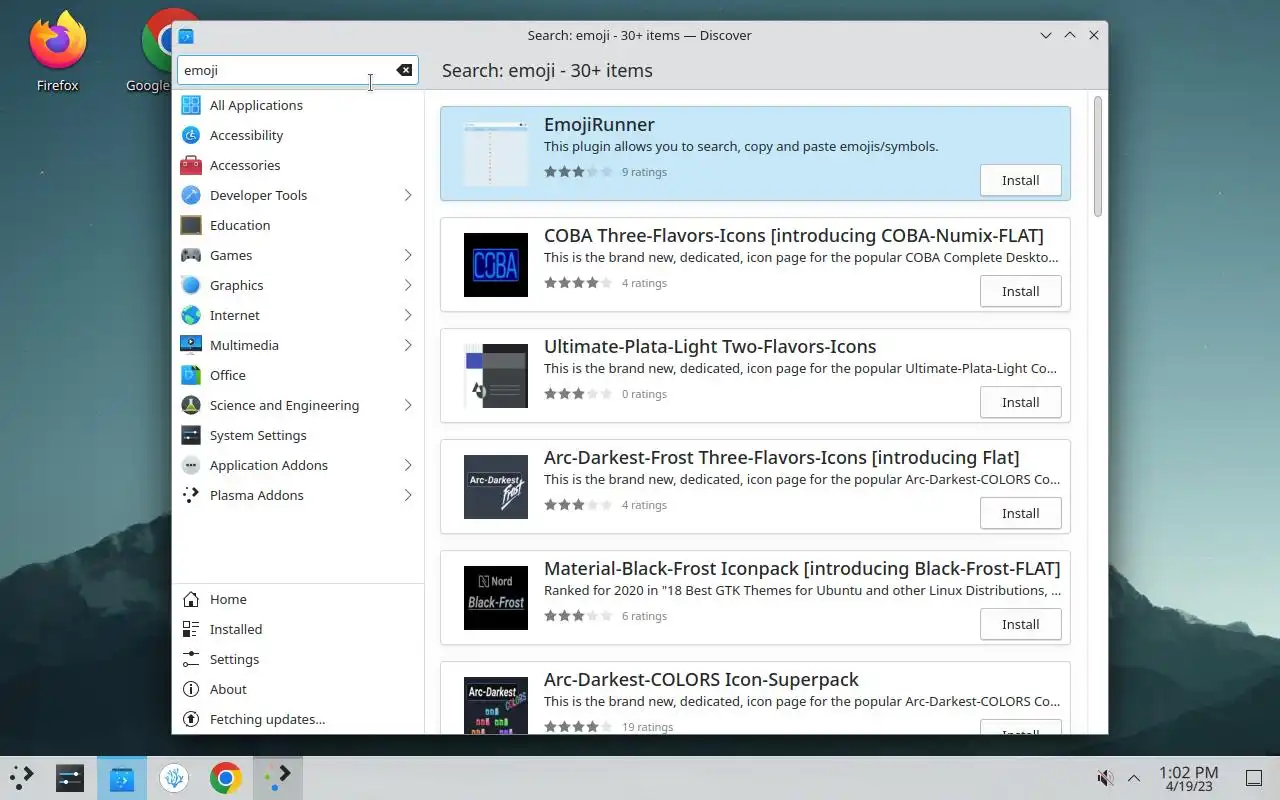This screenshot has height=800, width=1280.
Task: Expand the Plasma Addons subcategories
Action: (408, 495)
